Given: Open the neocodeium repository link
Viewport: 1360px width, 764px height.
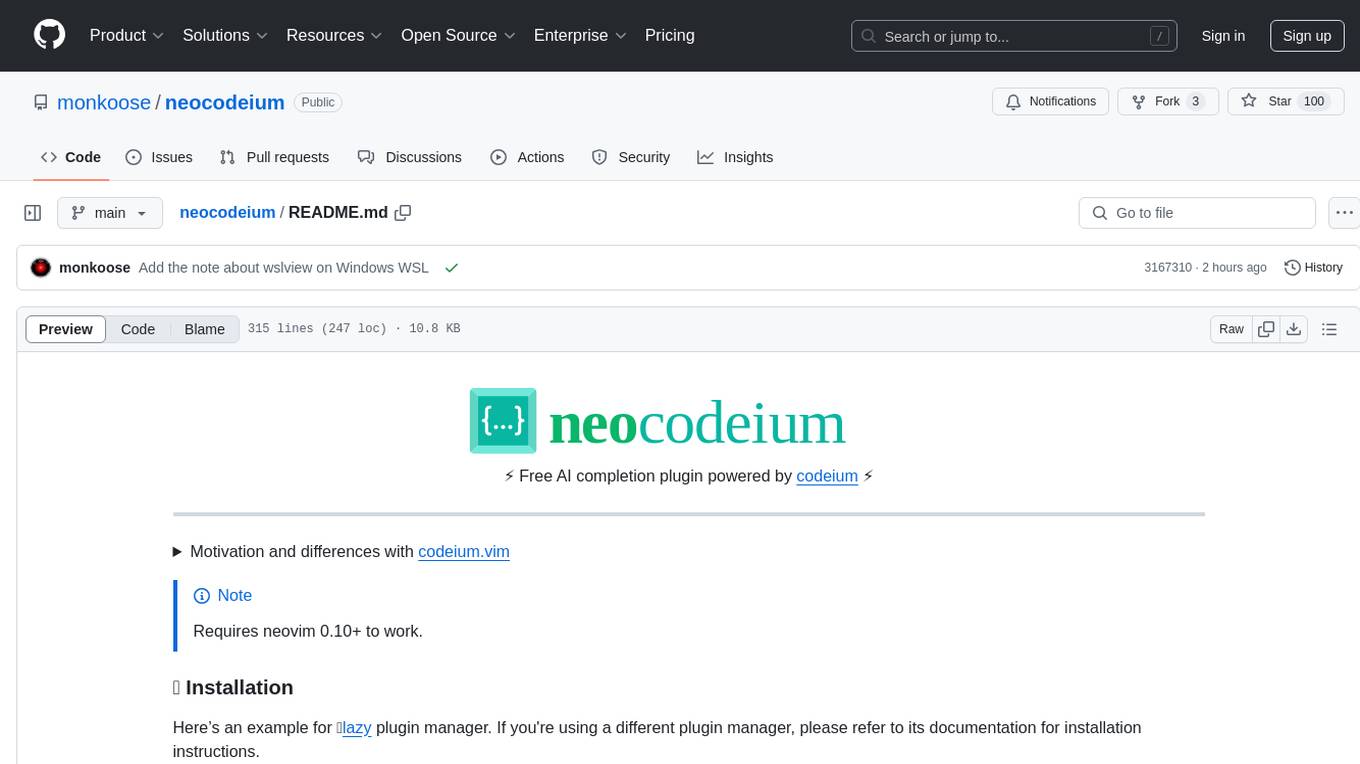Looking at the screenshot, I should coord(225,102).
